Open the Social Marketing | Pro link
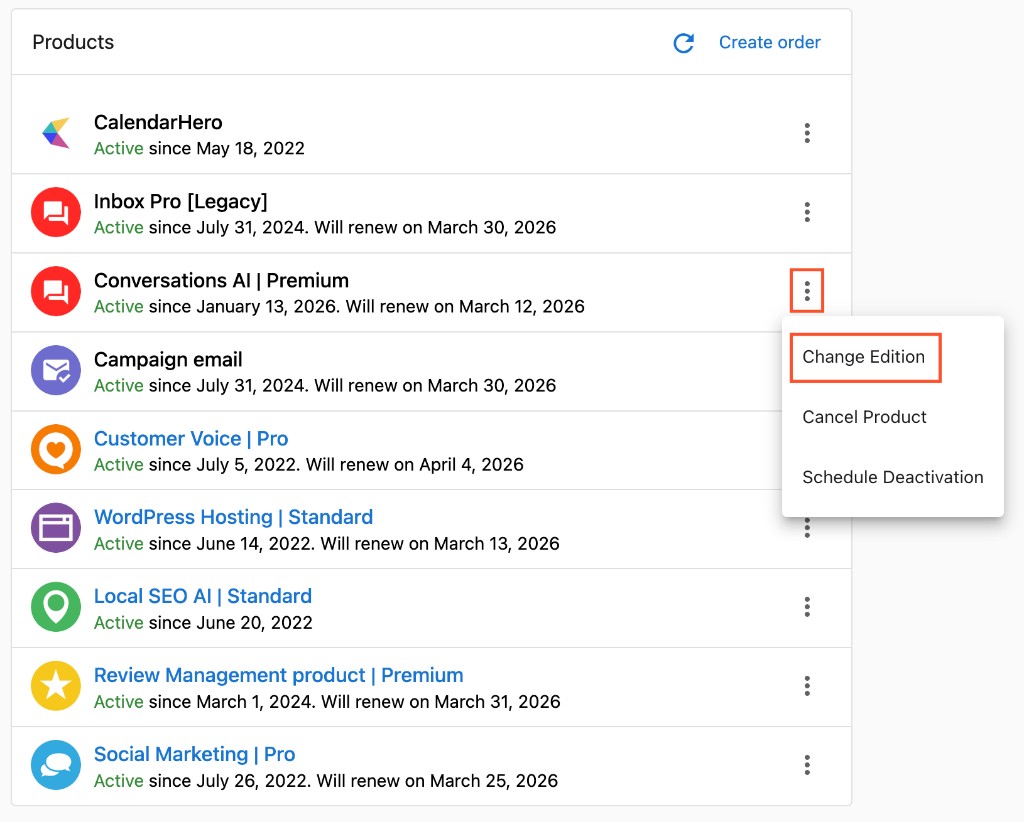Viewport: 1024px width, 822px height. [x=195, y=754]
